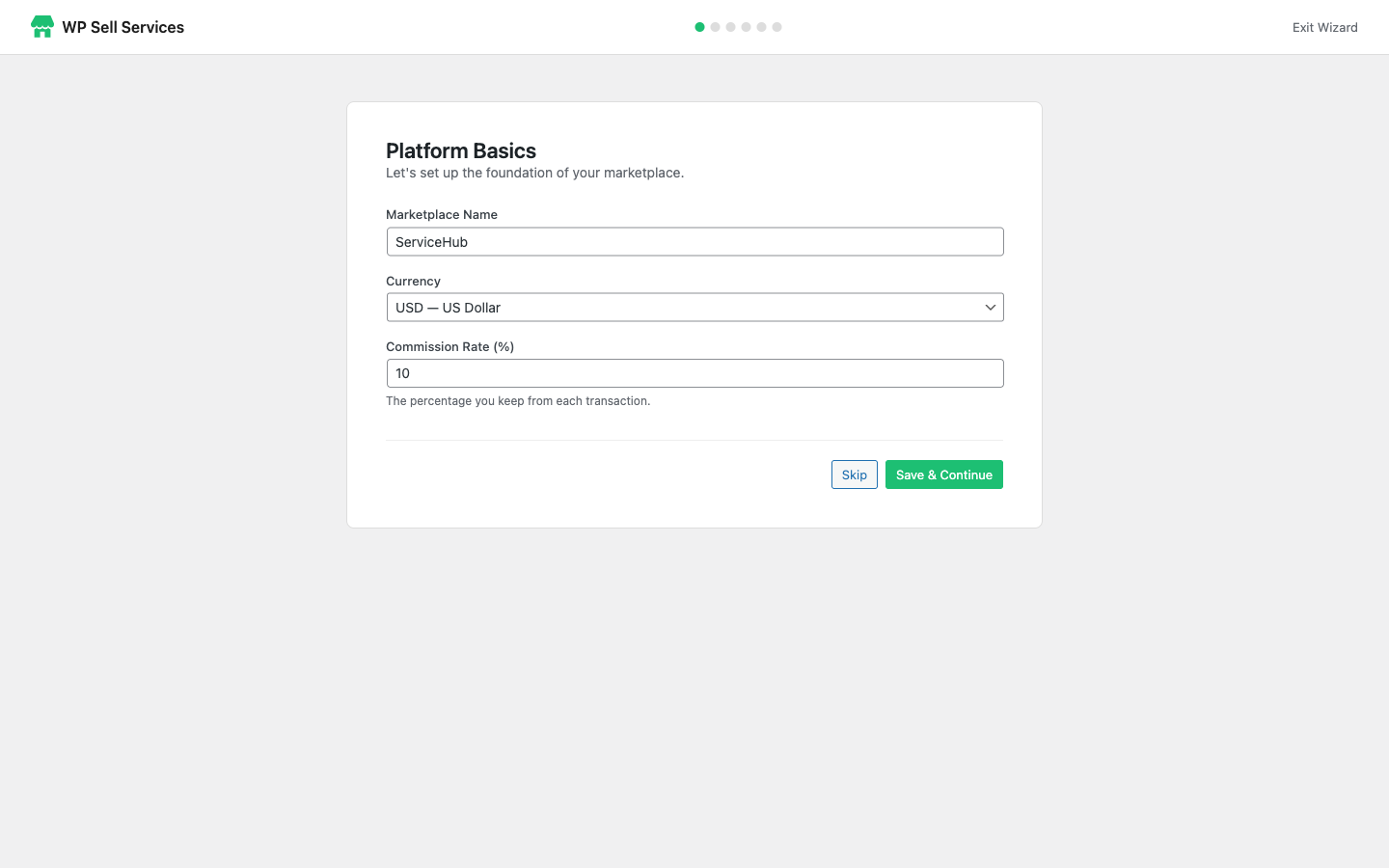The image size is (1389, 868).
Task: Select the first progress step dot
Action: click(700, 27)
